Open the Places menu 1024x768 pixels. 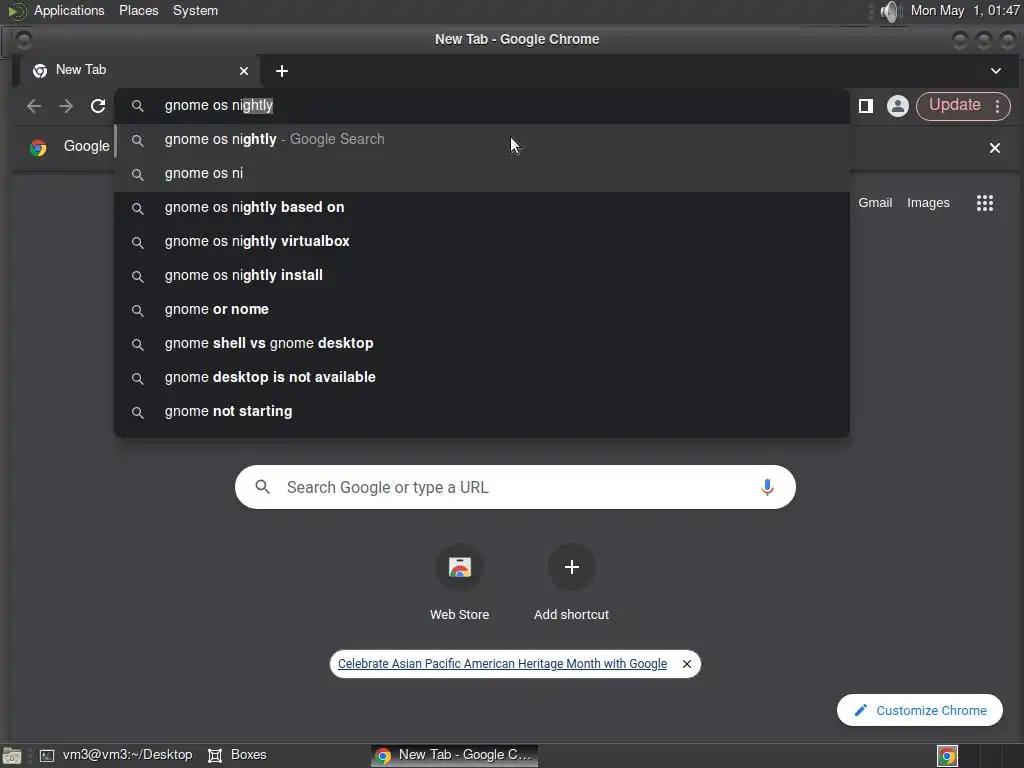138,10
